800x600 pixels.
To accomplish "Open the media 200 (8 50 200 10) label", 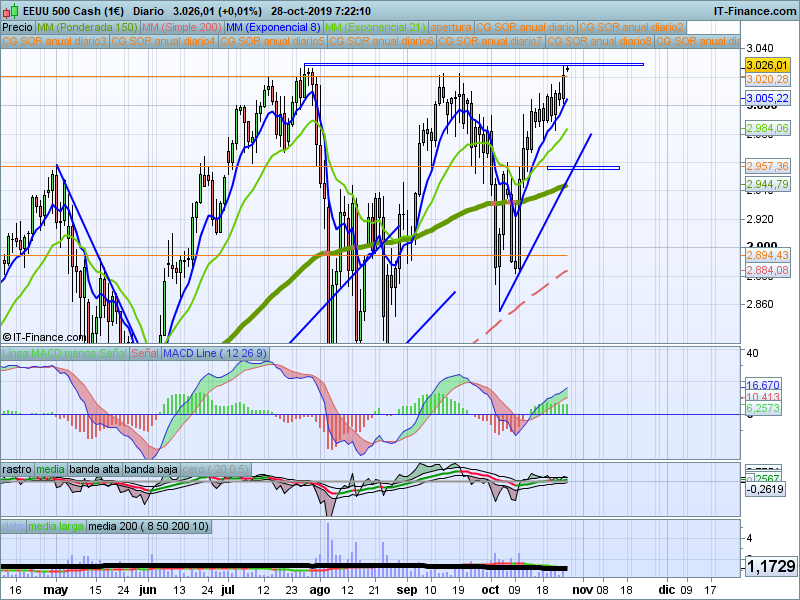I will 150,525.
